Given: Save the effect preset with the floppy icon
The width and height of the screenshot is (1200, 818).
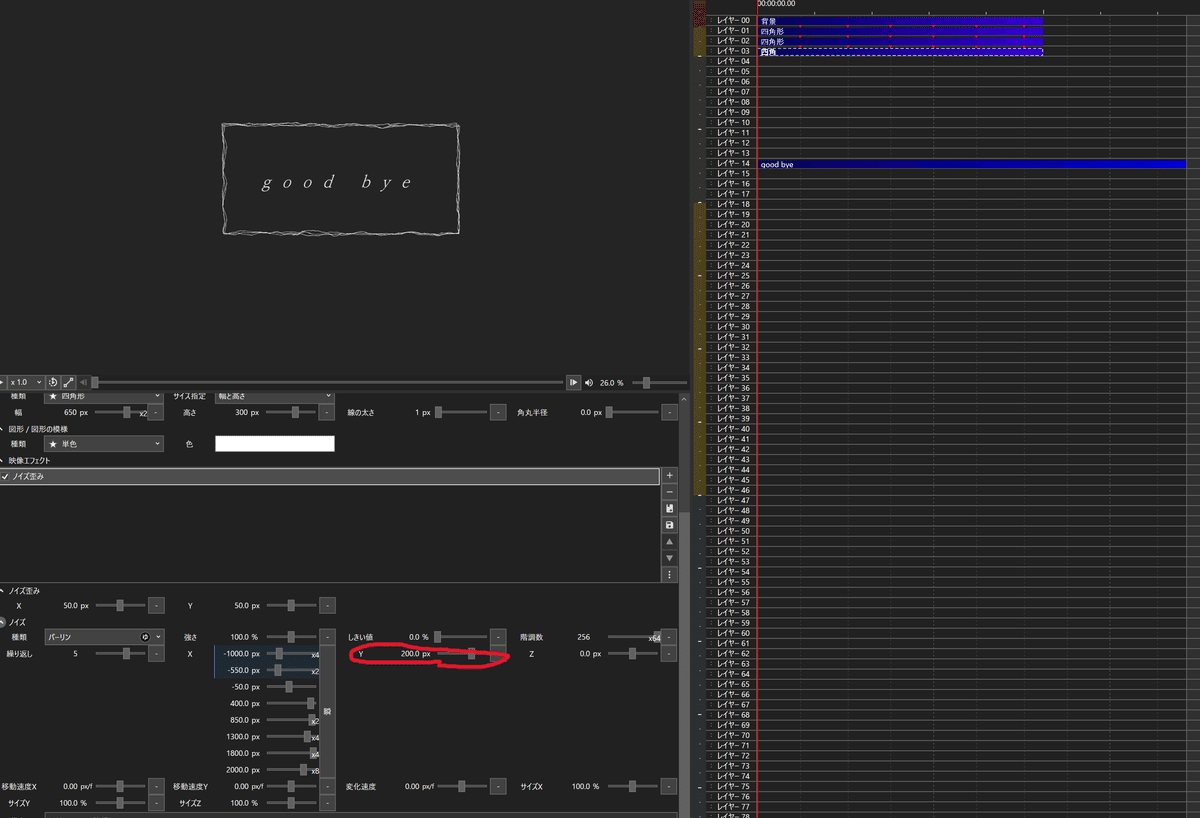Looking at the screenshot, I should [x=669, y=525].
